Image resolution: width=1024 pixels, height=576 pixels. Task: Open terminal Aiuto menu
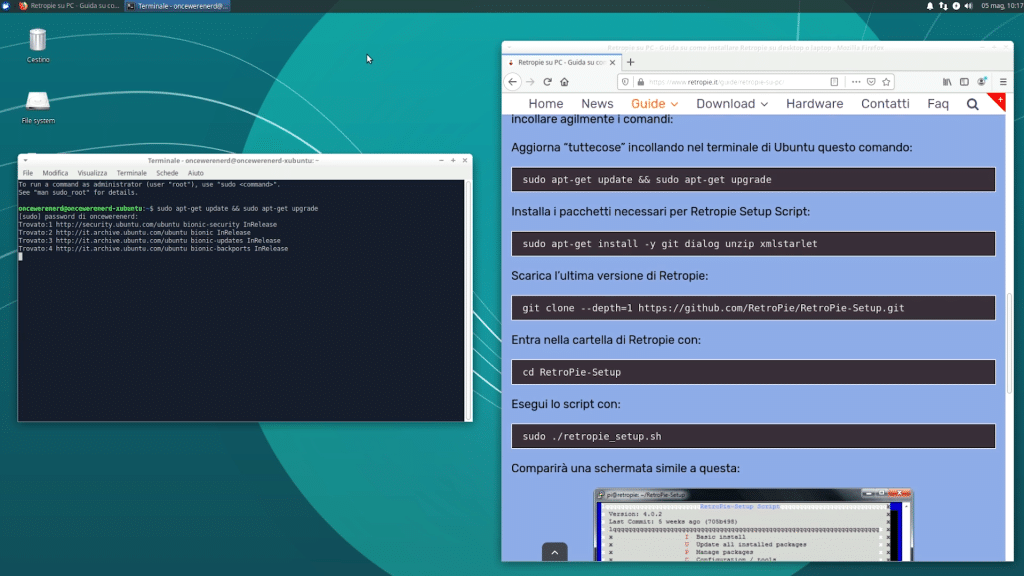coord(195,173)
